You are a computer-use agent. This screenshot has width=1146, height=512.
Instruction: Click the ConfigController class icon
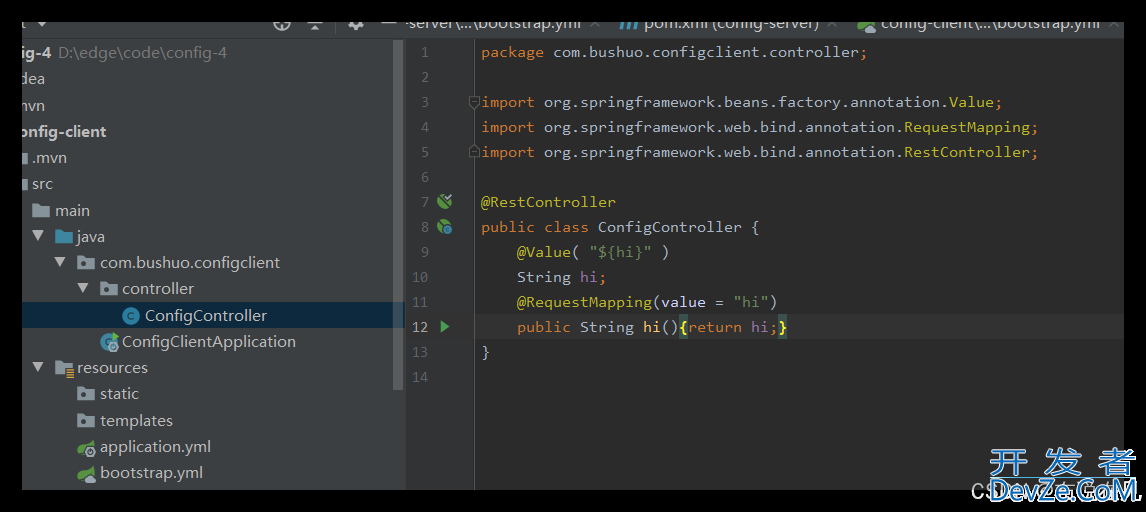[x=131, y=316]
